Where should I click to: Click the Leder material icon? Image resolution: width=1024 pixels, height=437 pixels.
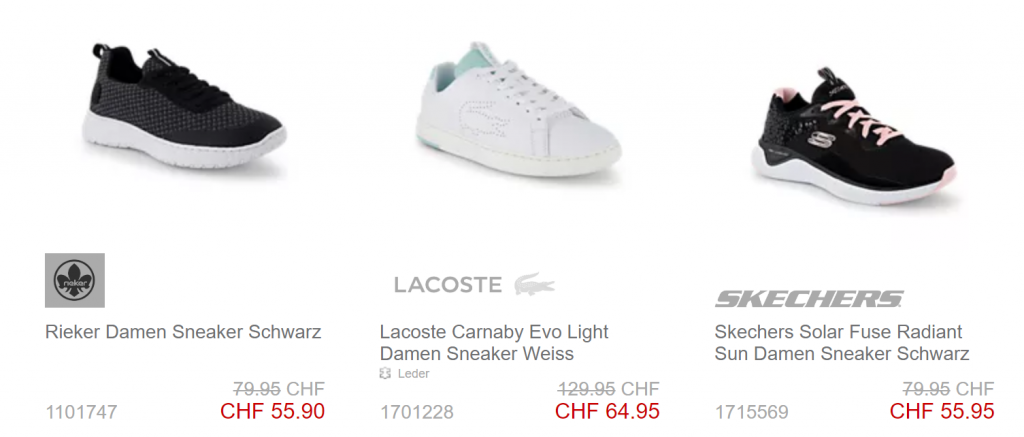(385, 374)
